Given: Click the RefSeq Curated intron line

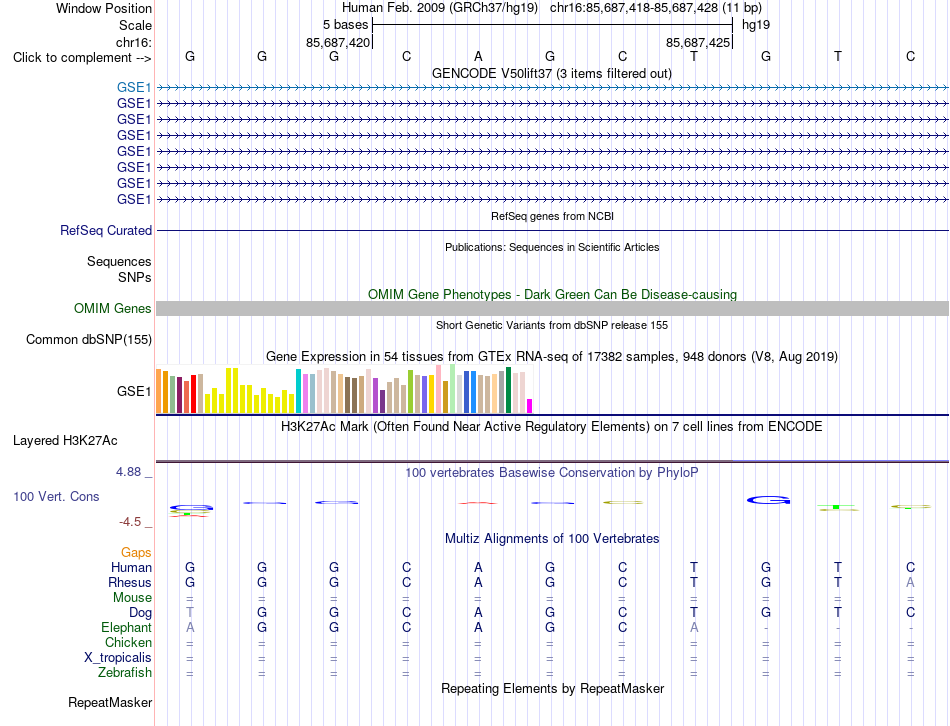Looking at the screenshot, I should coord(552,230).
